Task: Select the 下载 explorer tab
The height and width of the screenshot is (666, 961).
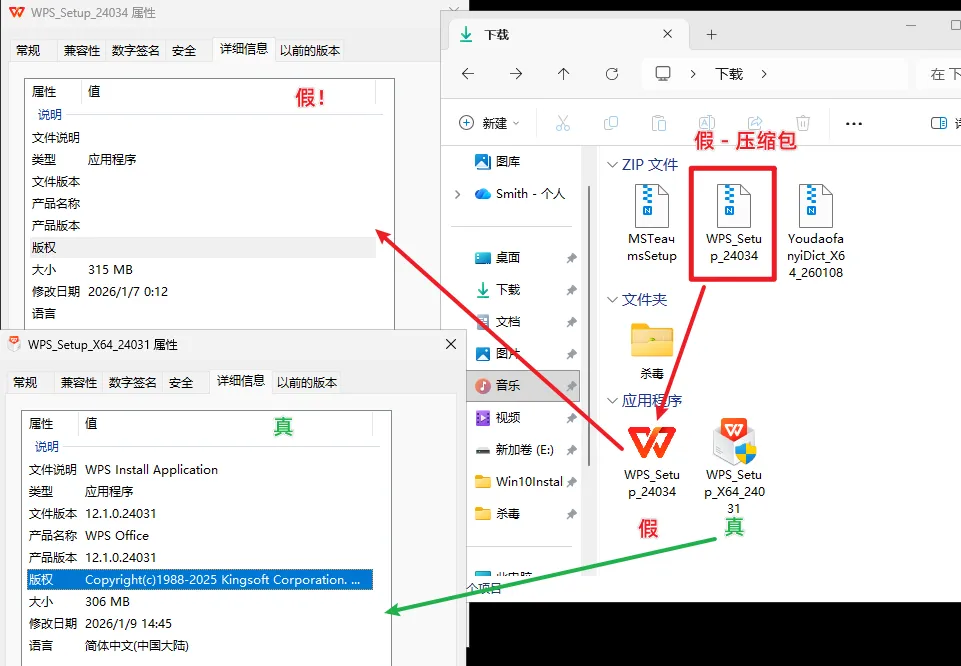Action: (x=568, y=34)
